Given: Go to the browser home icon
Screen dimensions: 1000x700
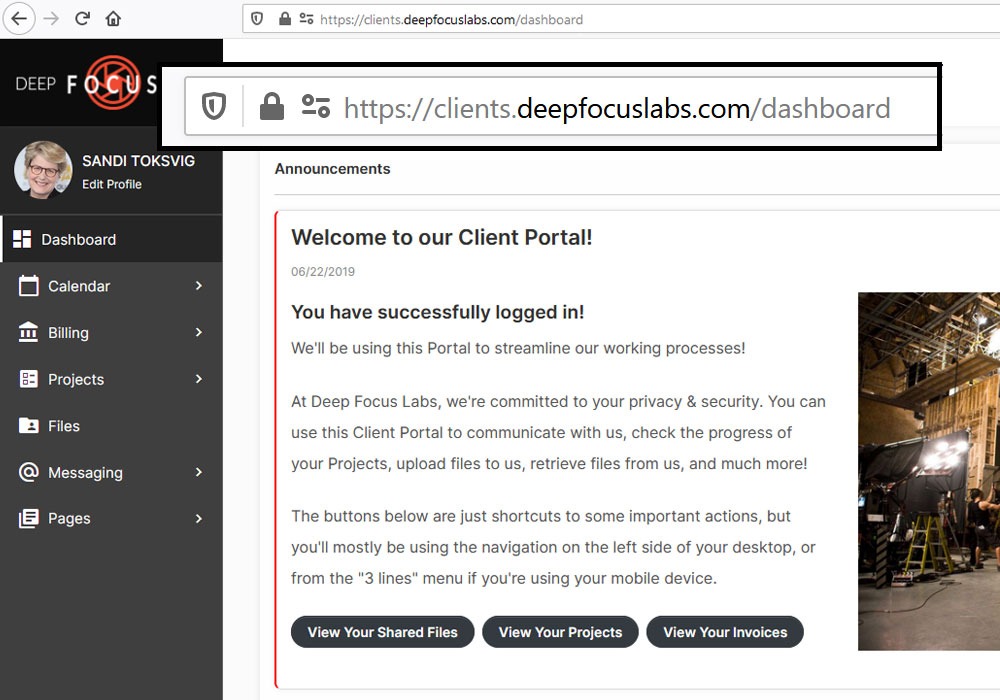Looking at the screenshot, I should tap(113, 18).
